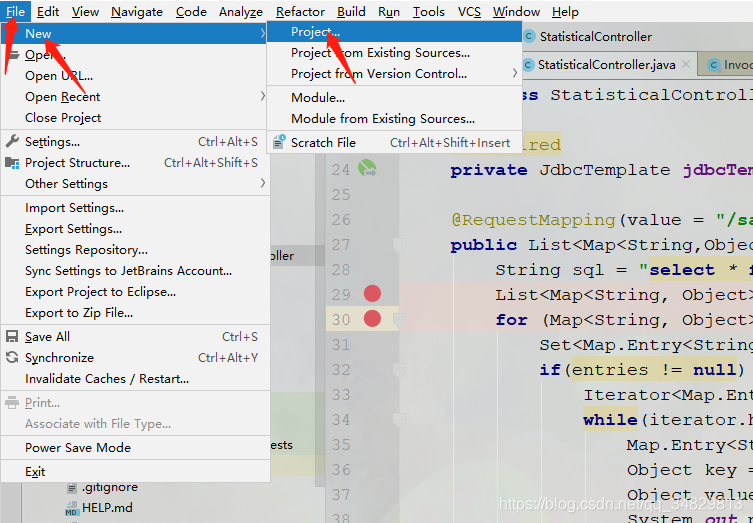
Task: Open Project Structure...
Action: pyautogui.click(x=134, y=163)
